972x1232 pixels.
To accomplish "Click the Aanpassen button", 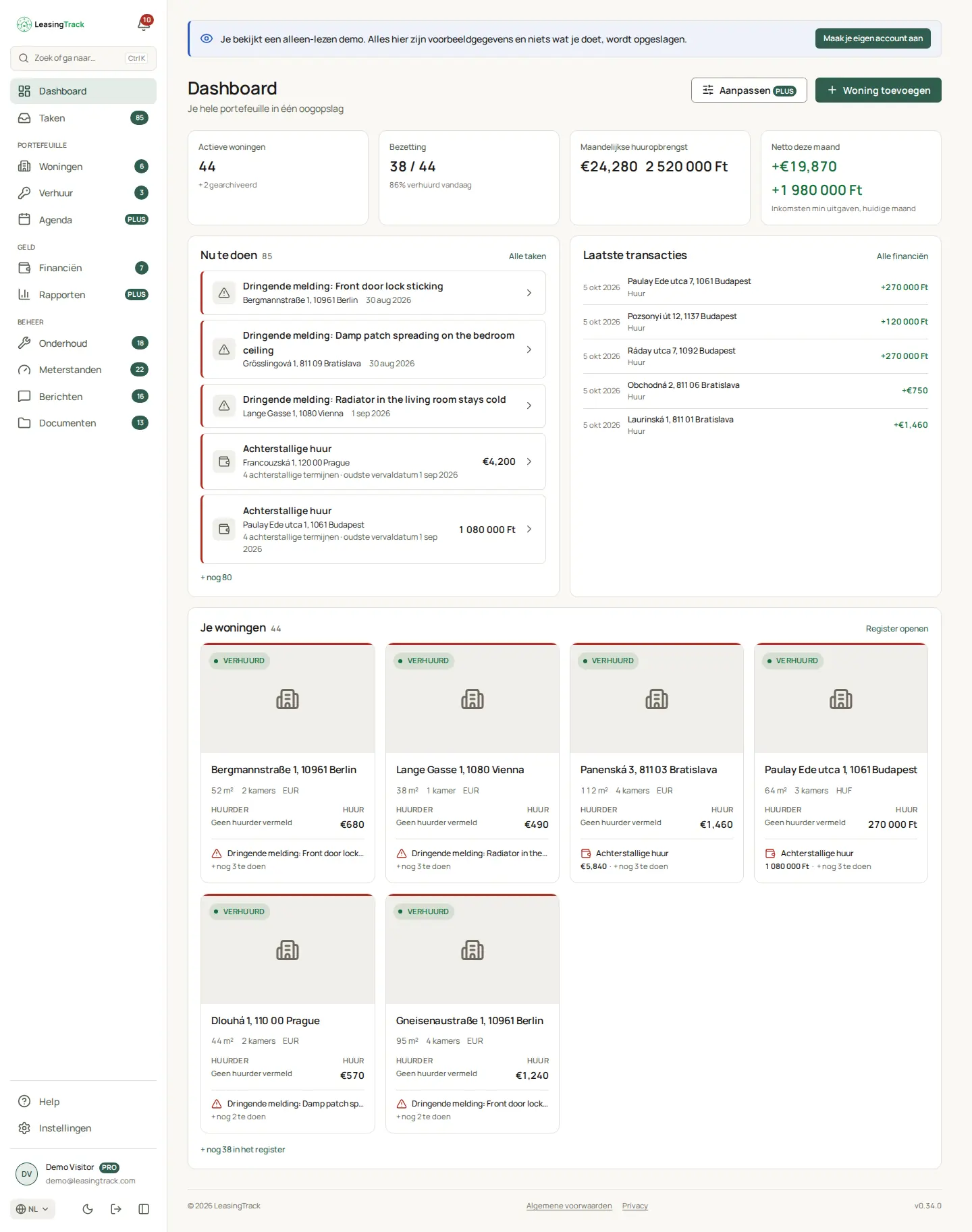I will 749,90.
